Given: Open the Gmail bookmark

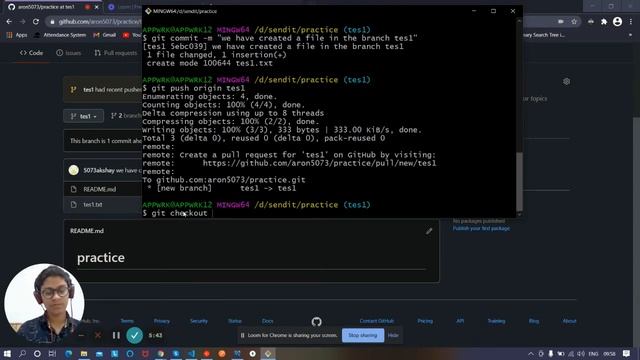Looking at the screenshot, I should tap(104, 35).
